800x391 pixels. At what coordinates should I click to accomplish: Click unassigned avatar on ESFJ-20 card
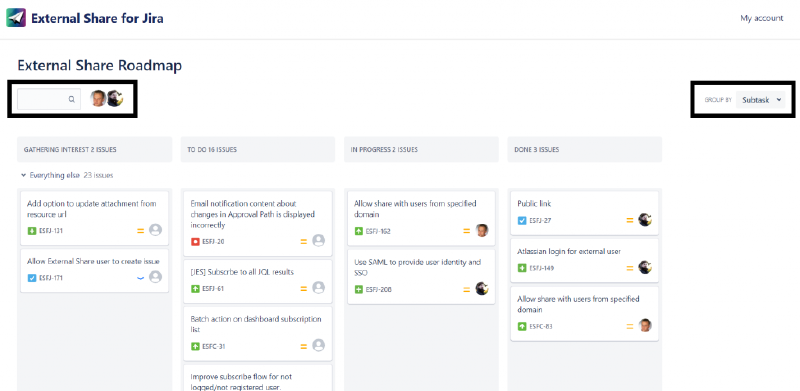[x=318, y=240]
